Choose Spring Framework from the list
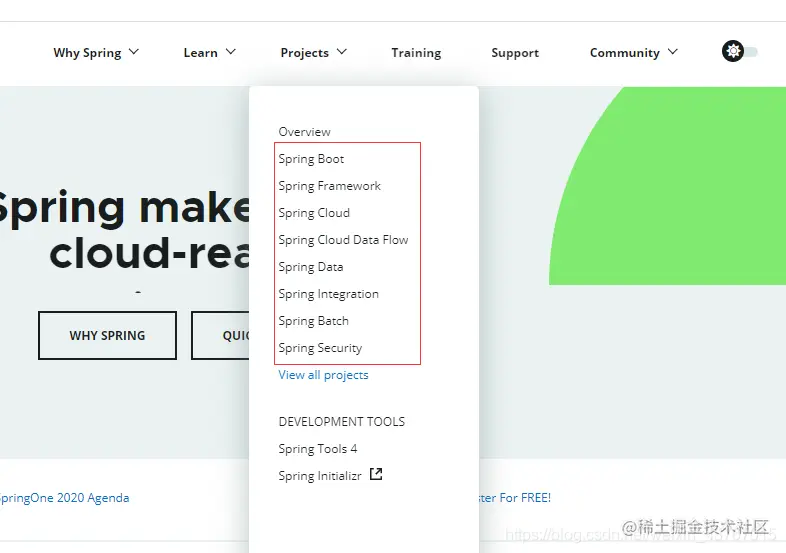This screenshot has height=553, width=786. click(x=329, y=186)
